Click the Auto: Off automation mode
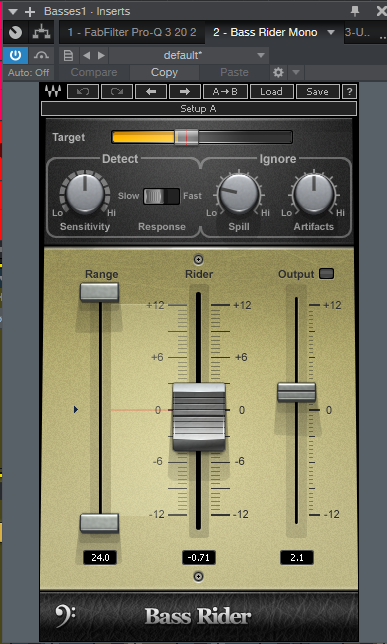387x644 pixels. pos(28,73)
